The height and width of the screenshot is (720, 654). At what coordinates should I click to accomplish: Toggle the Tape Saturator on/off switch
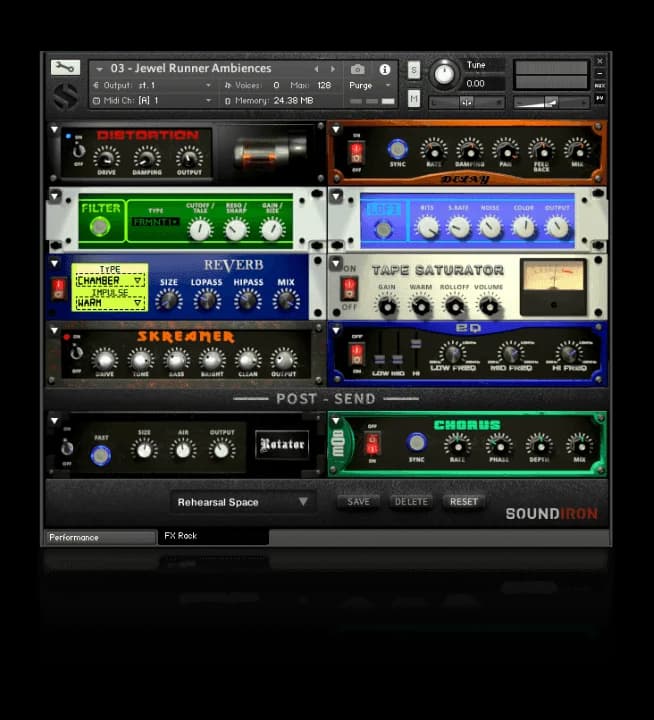(349, 289)
